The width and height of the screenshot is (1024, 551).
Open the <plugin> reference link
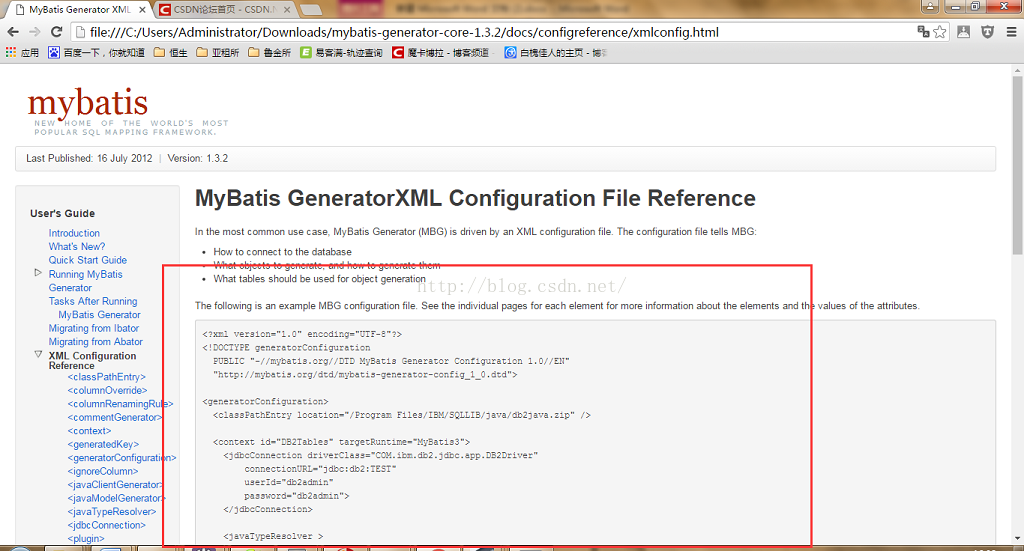(86, 539)
